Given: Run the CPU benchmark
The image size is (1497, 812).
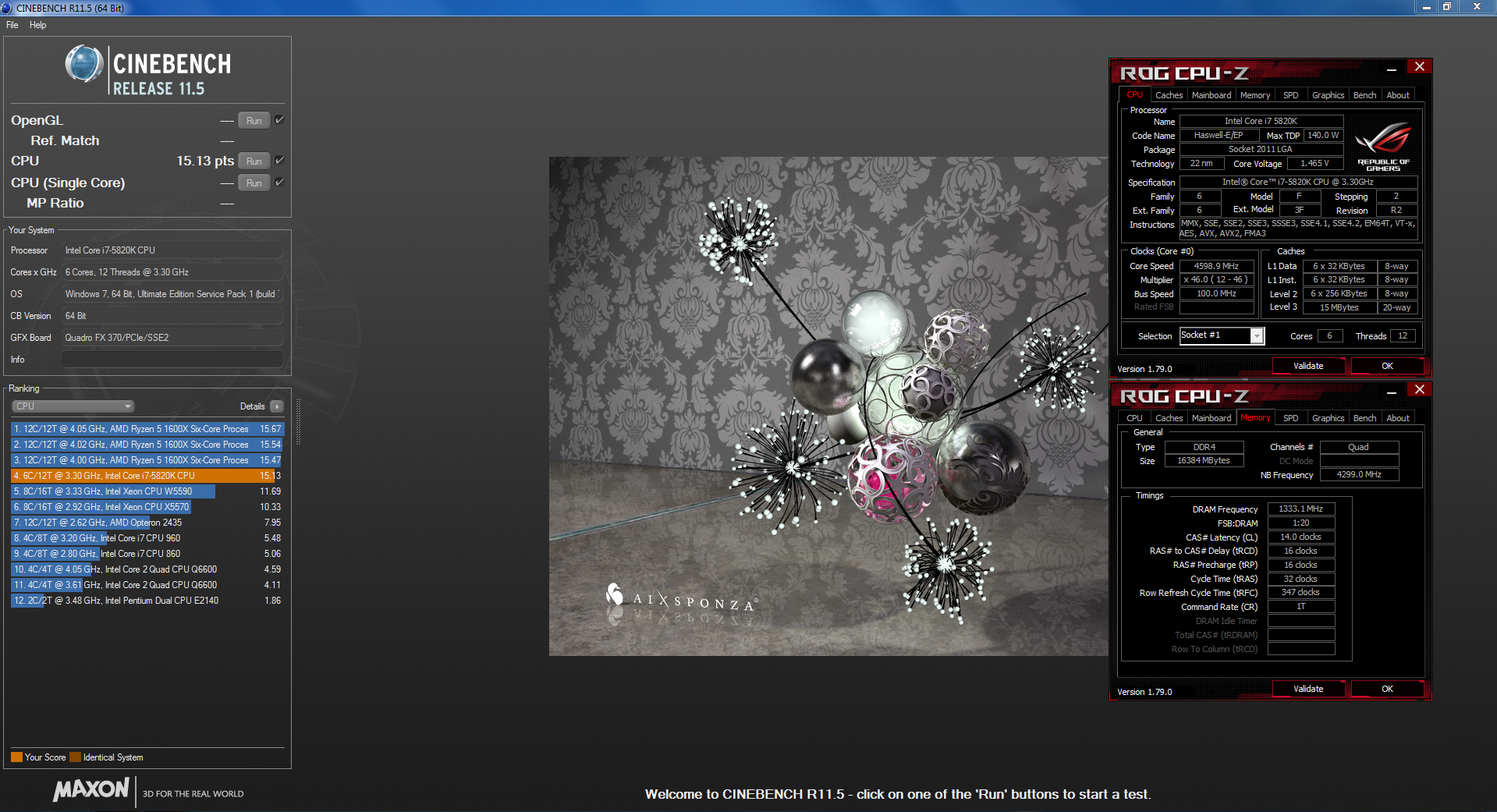Looking at the screenshot, I should click(x=254, y=161).
